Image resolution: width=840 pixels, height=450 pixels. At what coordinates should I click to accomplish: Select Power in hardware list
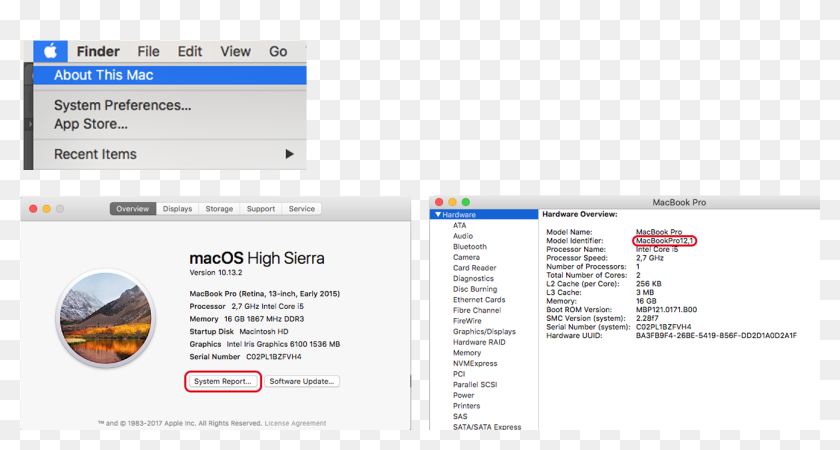[463, 395]
